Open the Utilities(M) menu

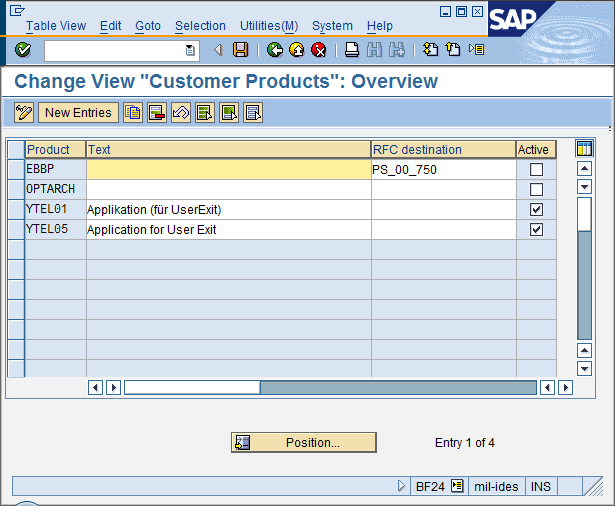pyautogui.click(x=269, y=26)
